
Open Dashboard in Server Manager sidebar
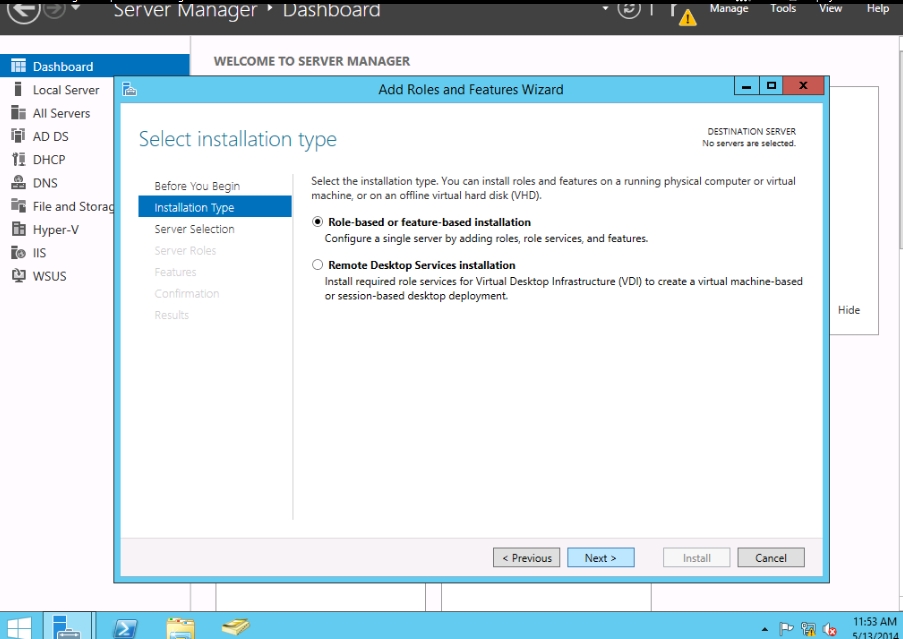[94, 66]
